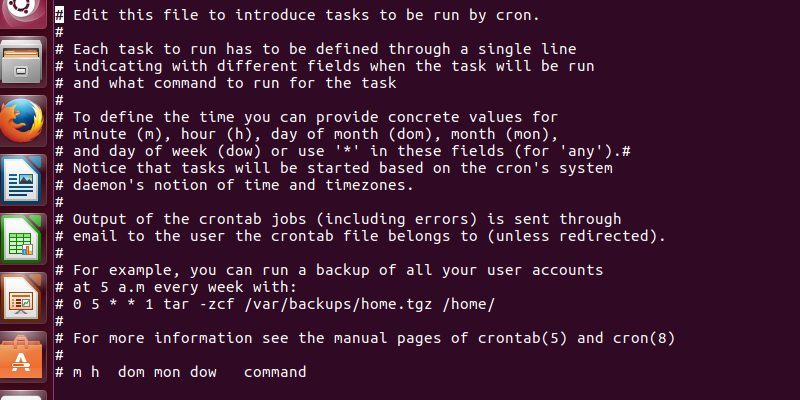Click the '0 5 * * 1' schedule example

pos(111,304)
